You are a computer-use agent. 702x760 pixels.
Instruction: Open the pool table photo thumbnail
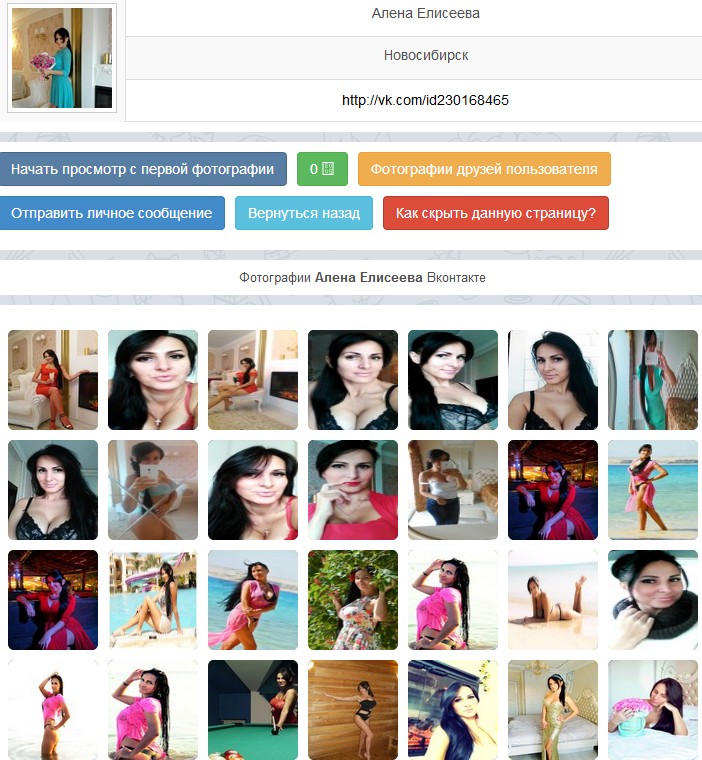(253, 708)
